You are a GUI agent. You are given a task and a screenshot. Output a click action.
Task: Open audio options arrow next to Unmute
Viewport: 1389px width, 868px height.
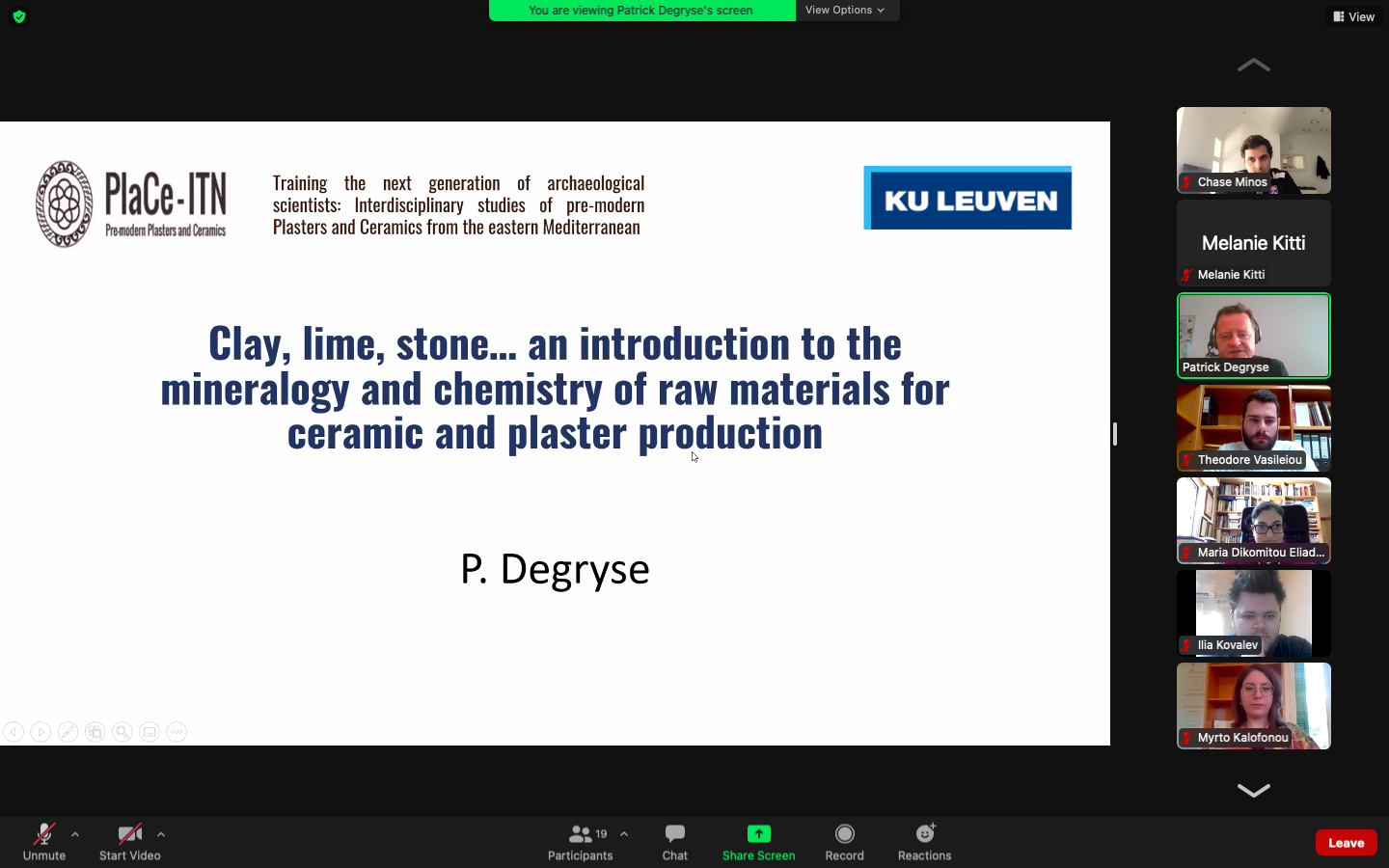pyautogui.click(x=75, y=834)
